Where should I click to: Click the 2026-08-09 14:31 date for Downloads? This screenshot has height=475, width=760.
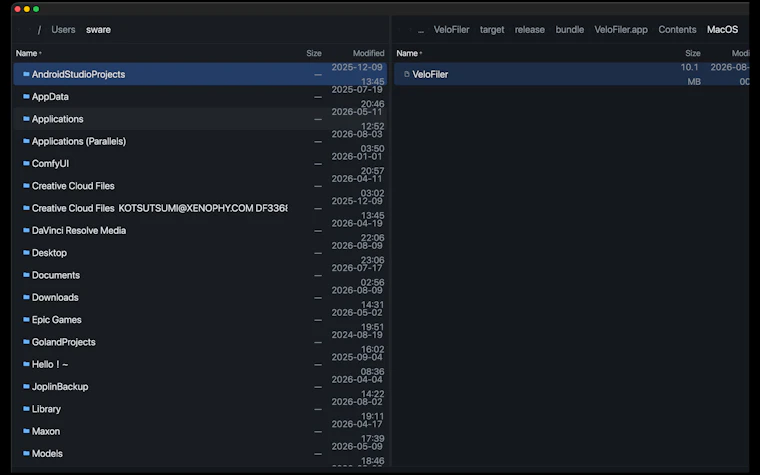(x=358, y=297)
